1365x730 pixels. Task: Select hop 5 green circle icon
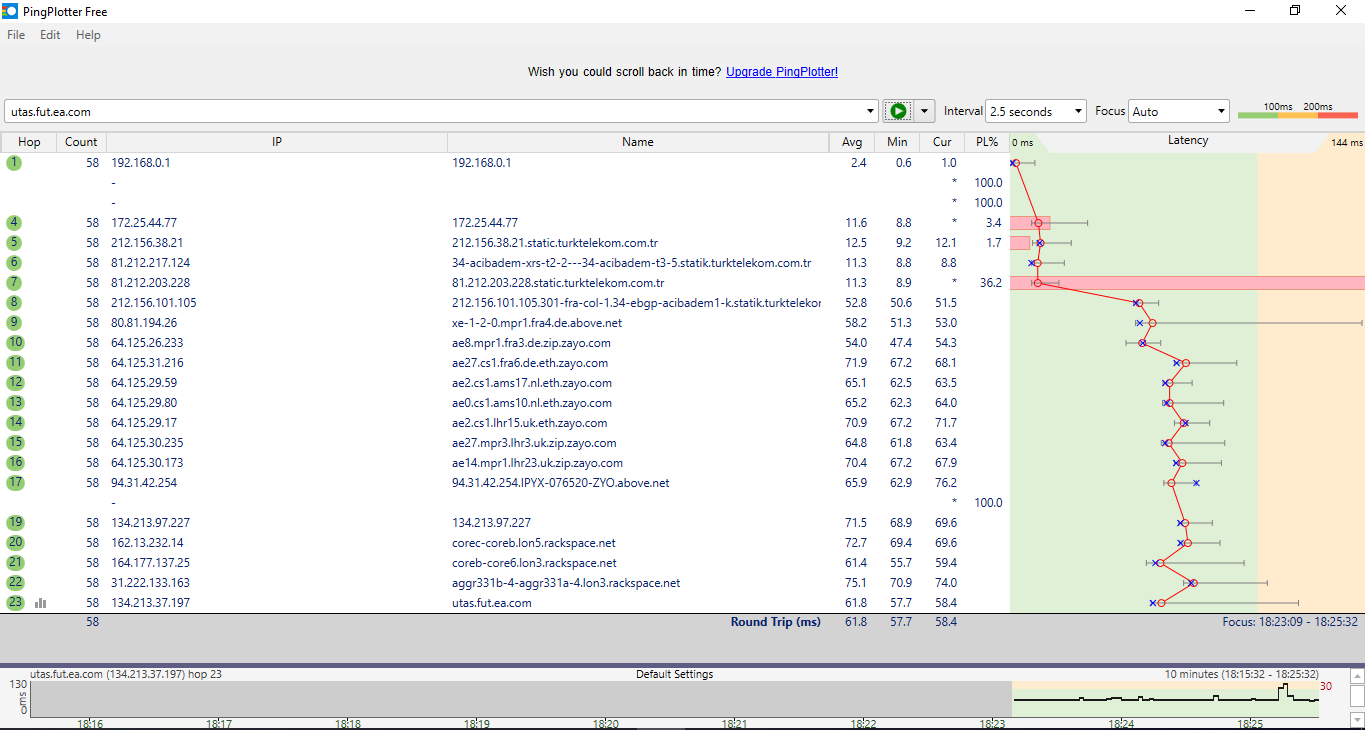[14, 243]
